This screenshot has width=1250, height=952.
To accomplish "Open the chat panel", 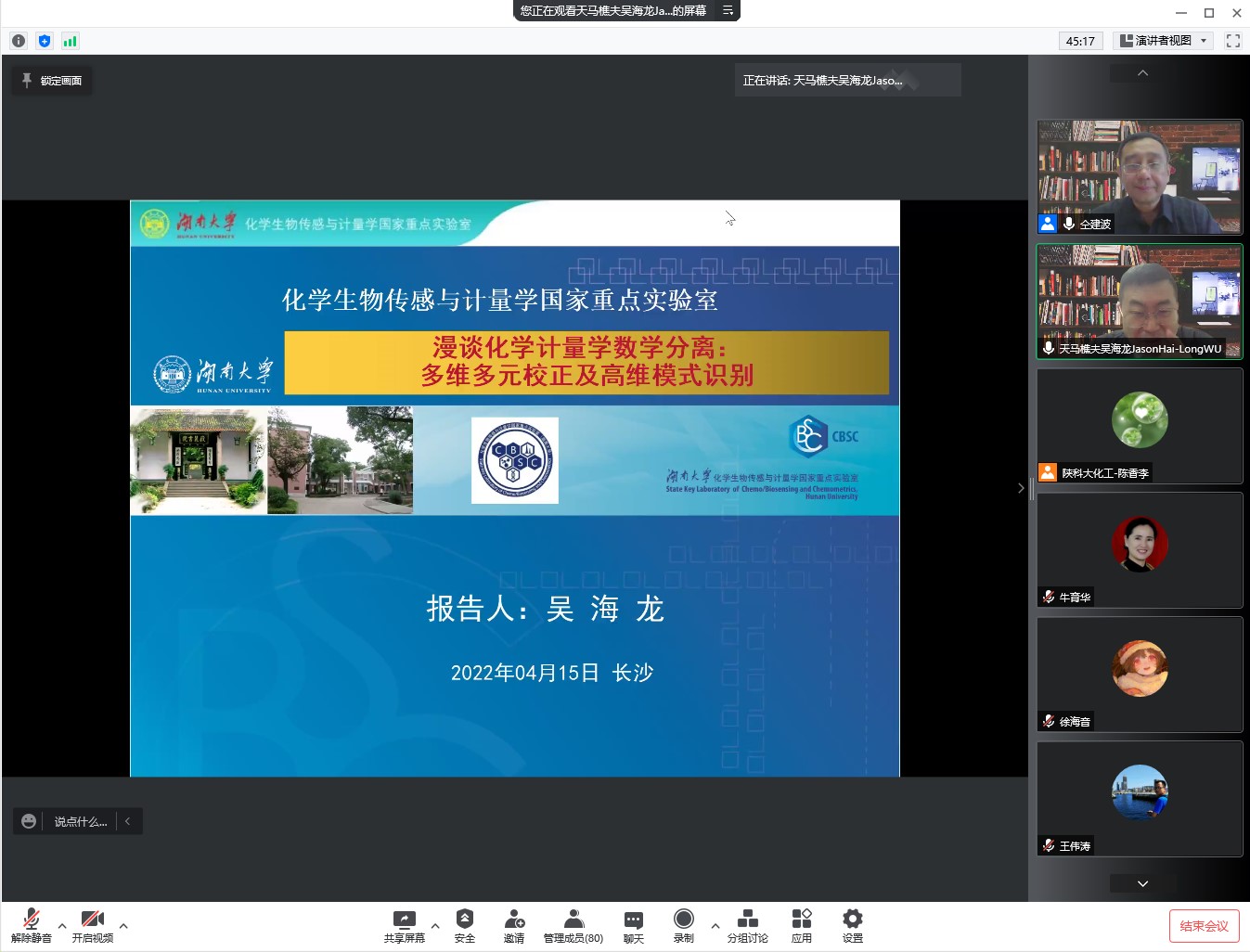I will tap(634, 920).
